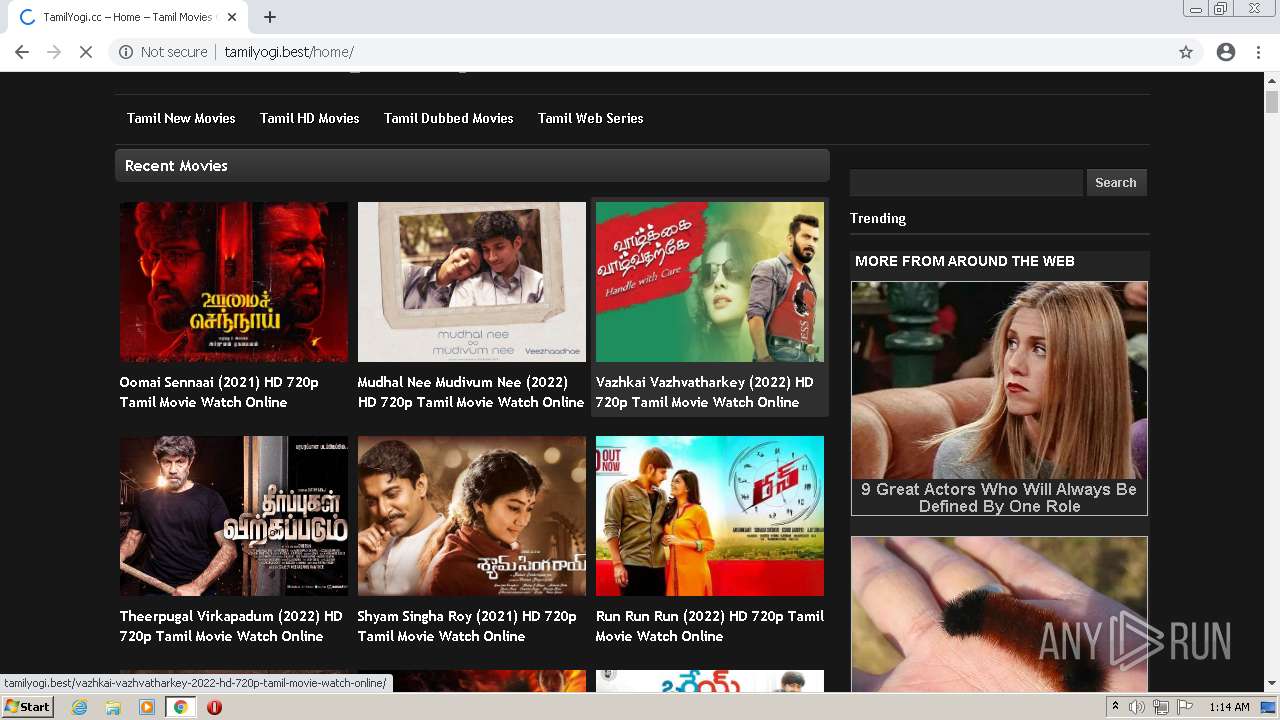Screen dimensions: 1280x720
Task: View Not secure site information
Action: [x=164, y=52]
